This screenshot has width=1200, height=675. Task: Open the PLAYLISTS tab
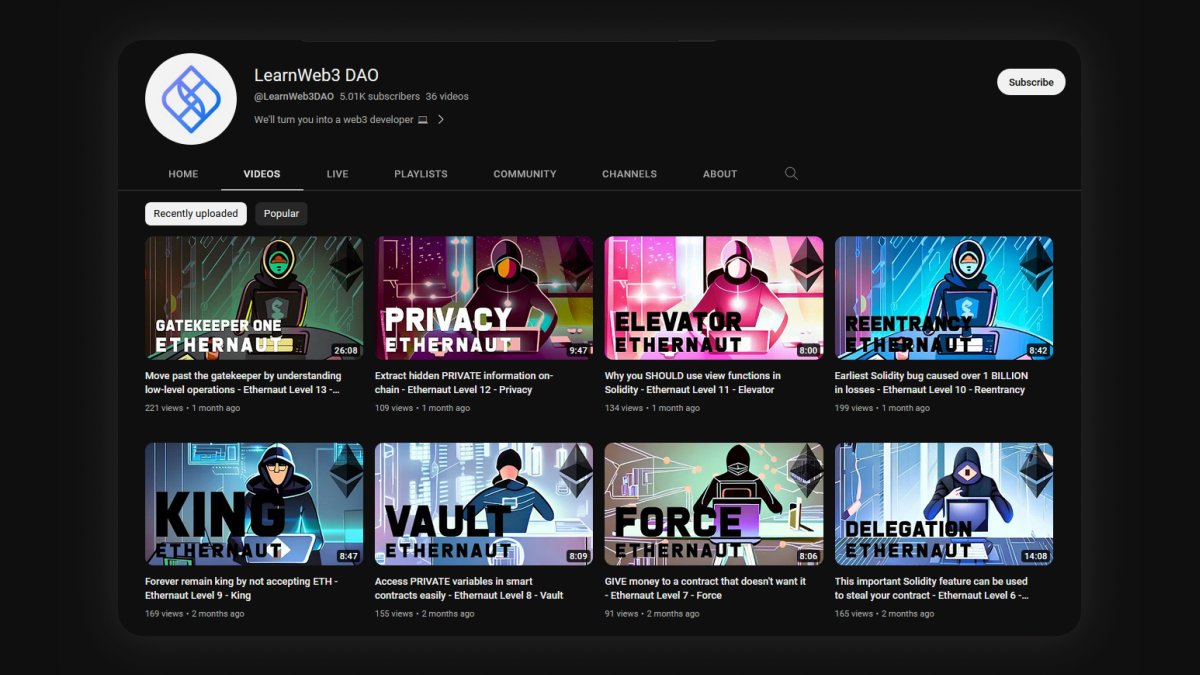[x=421, y=174]
